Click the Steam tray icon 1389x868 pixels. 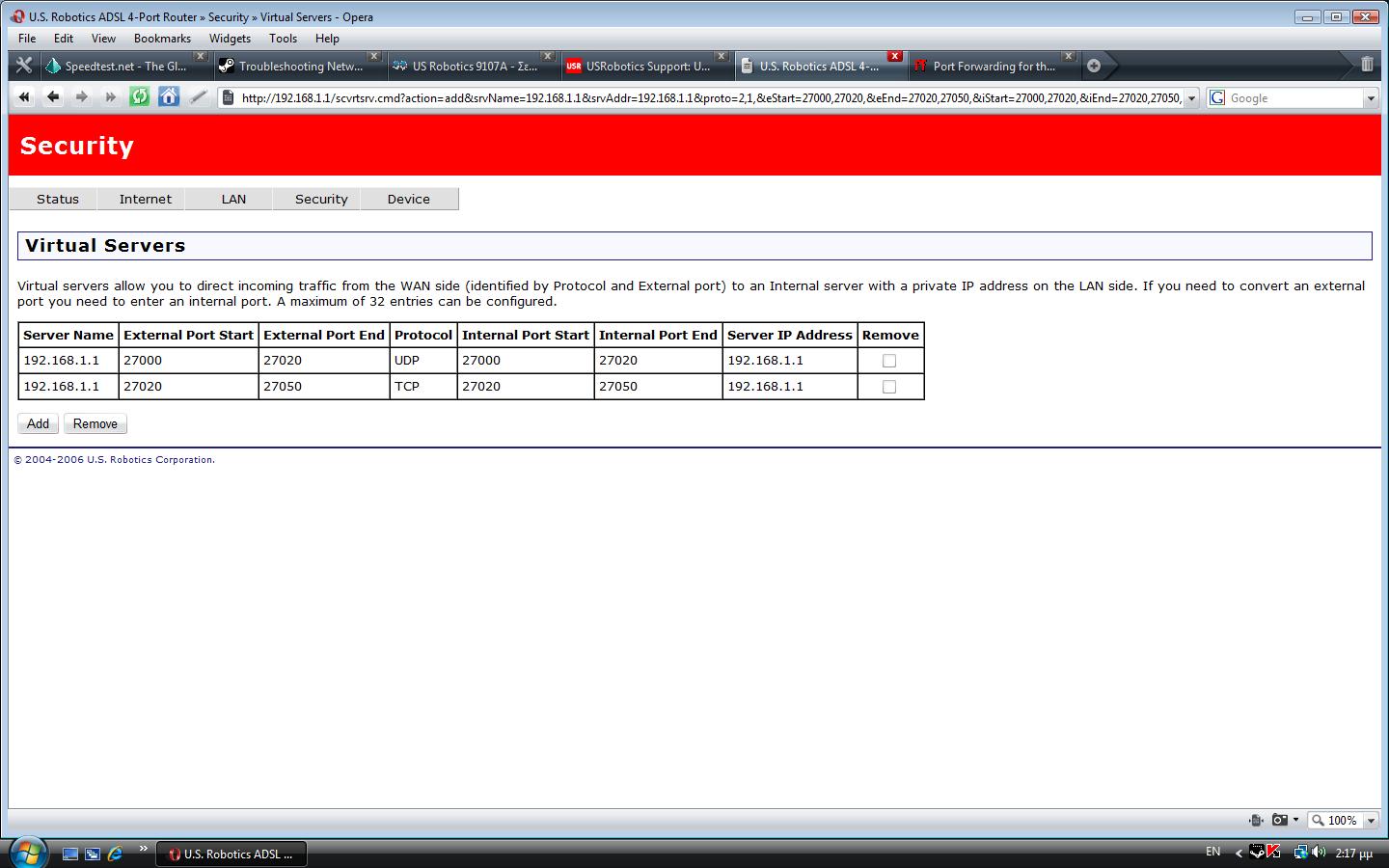pos(1257,852)
